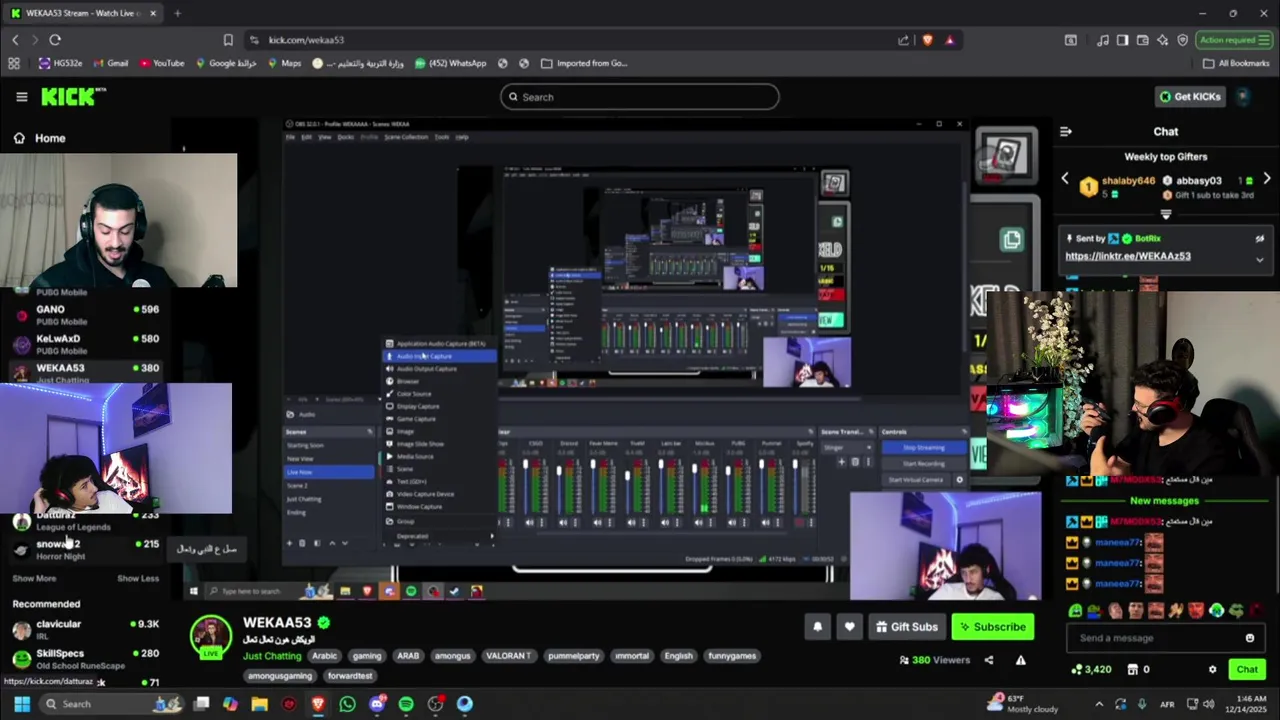The image size is (1280, 720).
Task: Go to Home in sidebar
Action: [x=40, y=138]
